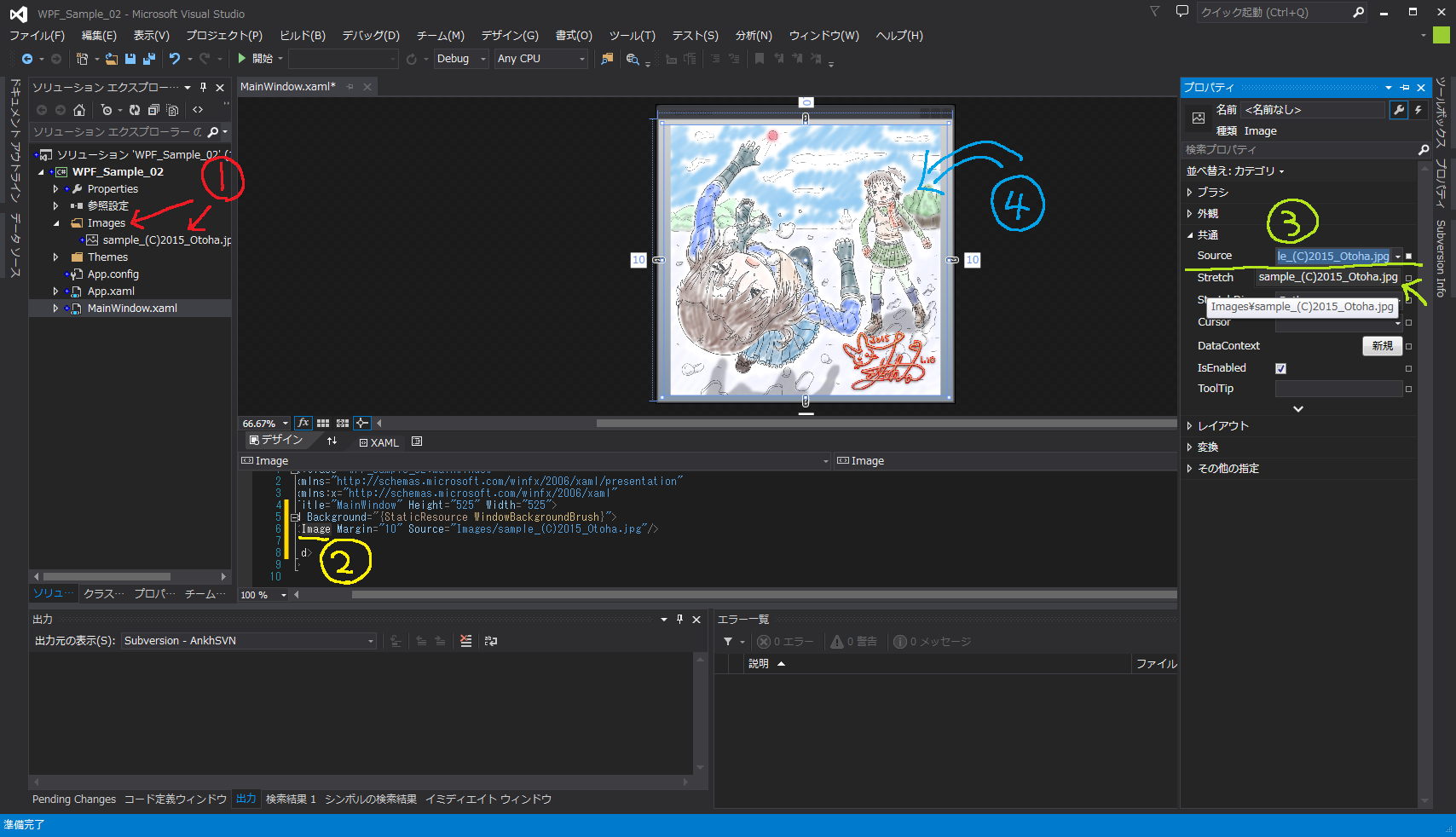Screen dimensions: 1456x837
Task: Click the New Project toolbar icon
Action: pos(83,59)
